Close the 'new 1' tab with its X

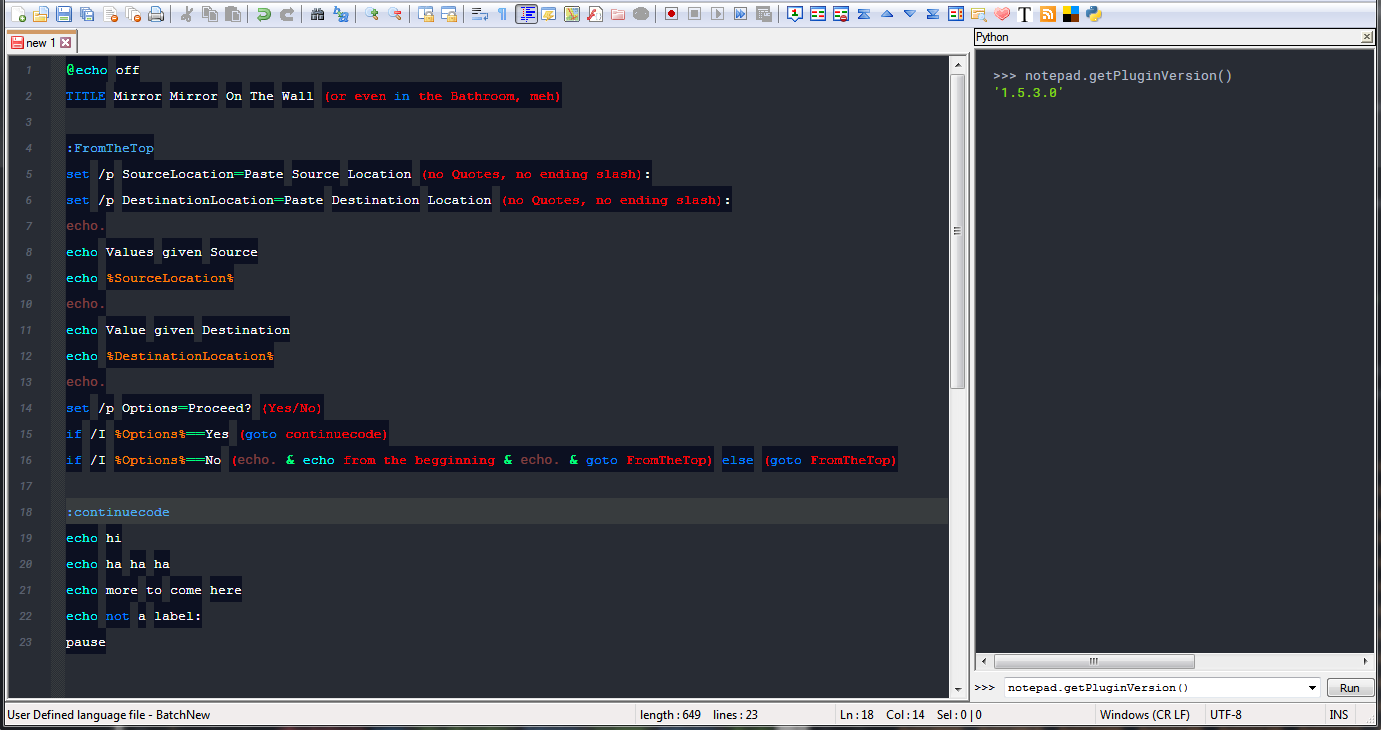point(66,43)
